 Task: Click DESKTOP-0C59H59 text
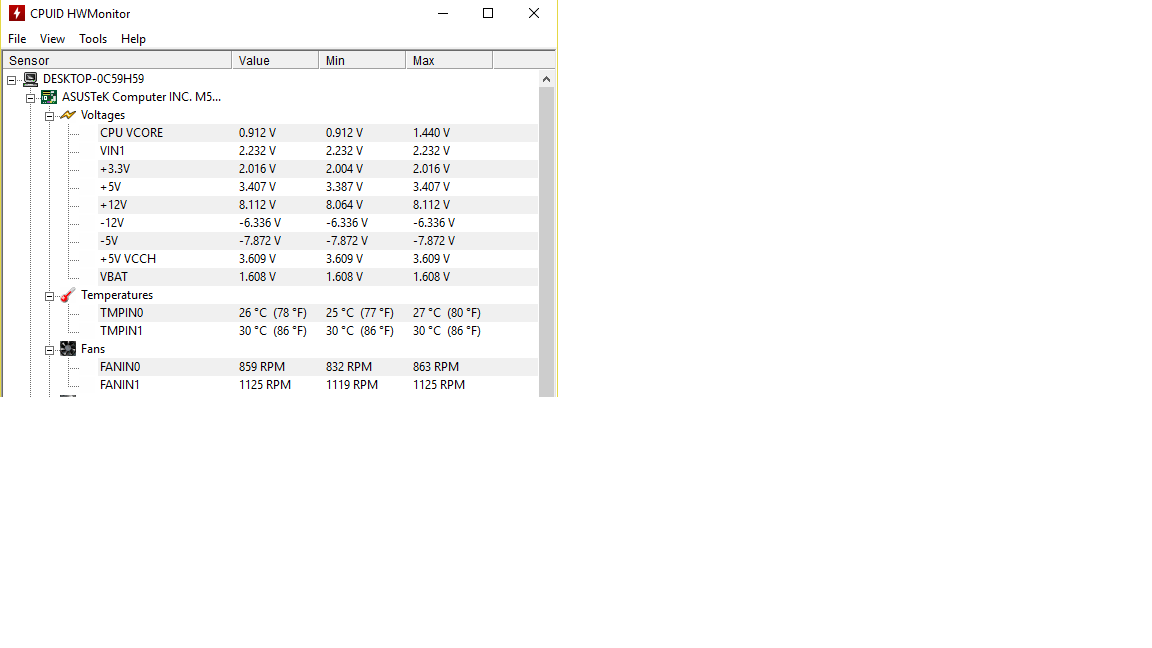pos(93,79)
